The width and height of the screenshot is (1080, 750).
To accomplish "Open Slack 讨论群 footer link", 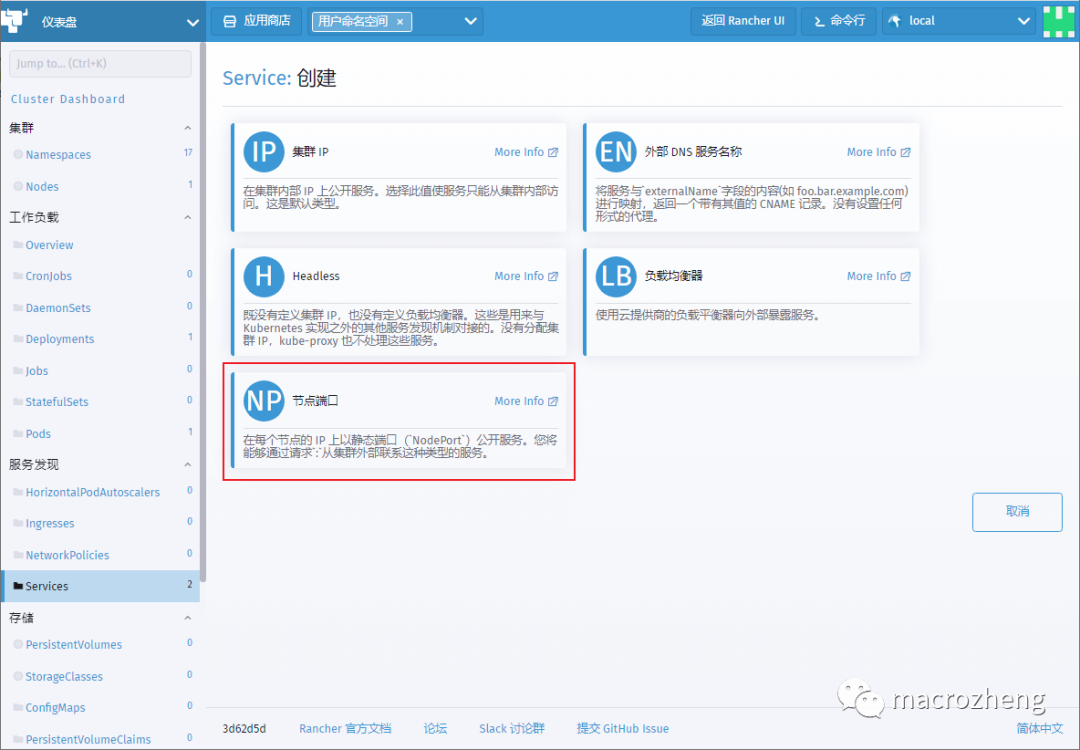I will click(x=512, y=729).
